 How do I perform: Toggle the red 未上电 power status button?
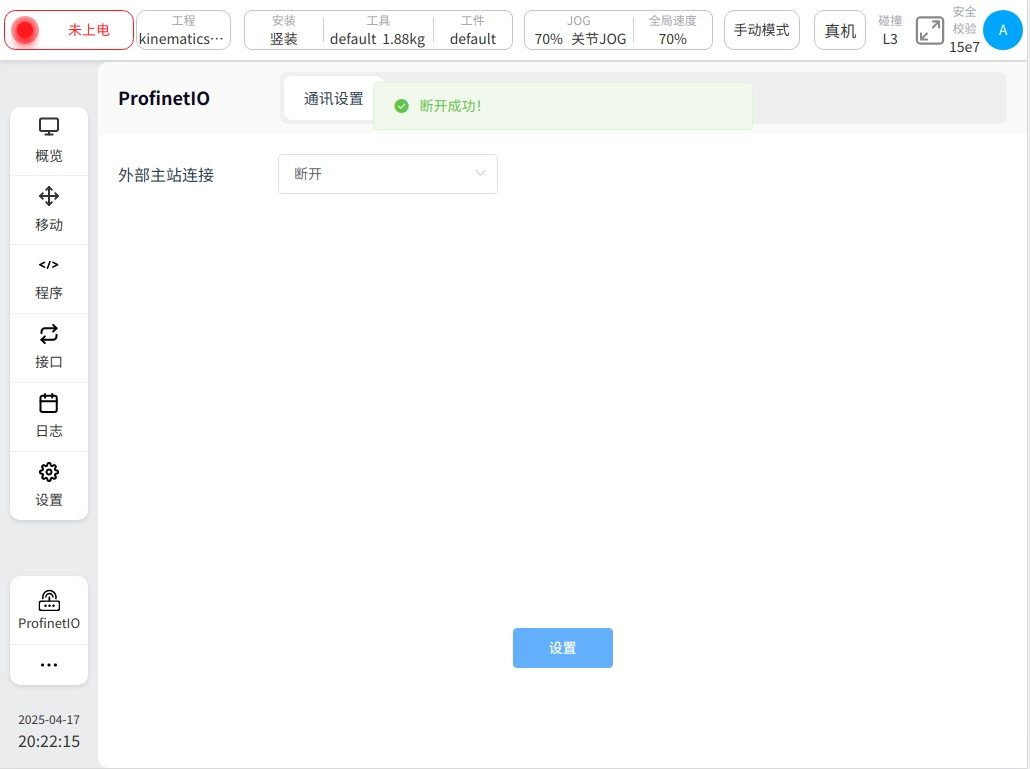tap(69, 30)
